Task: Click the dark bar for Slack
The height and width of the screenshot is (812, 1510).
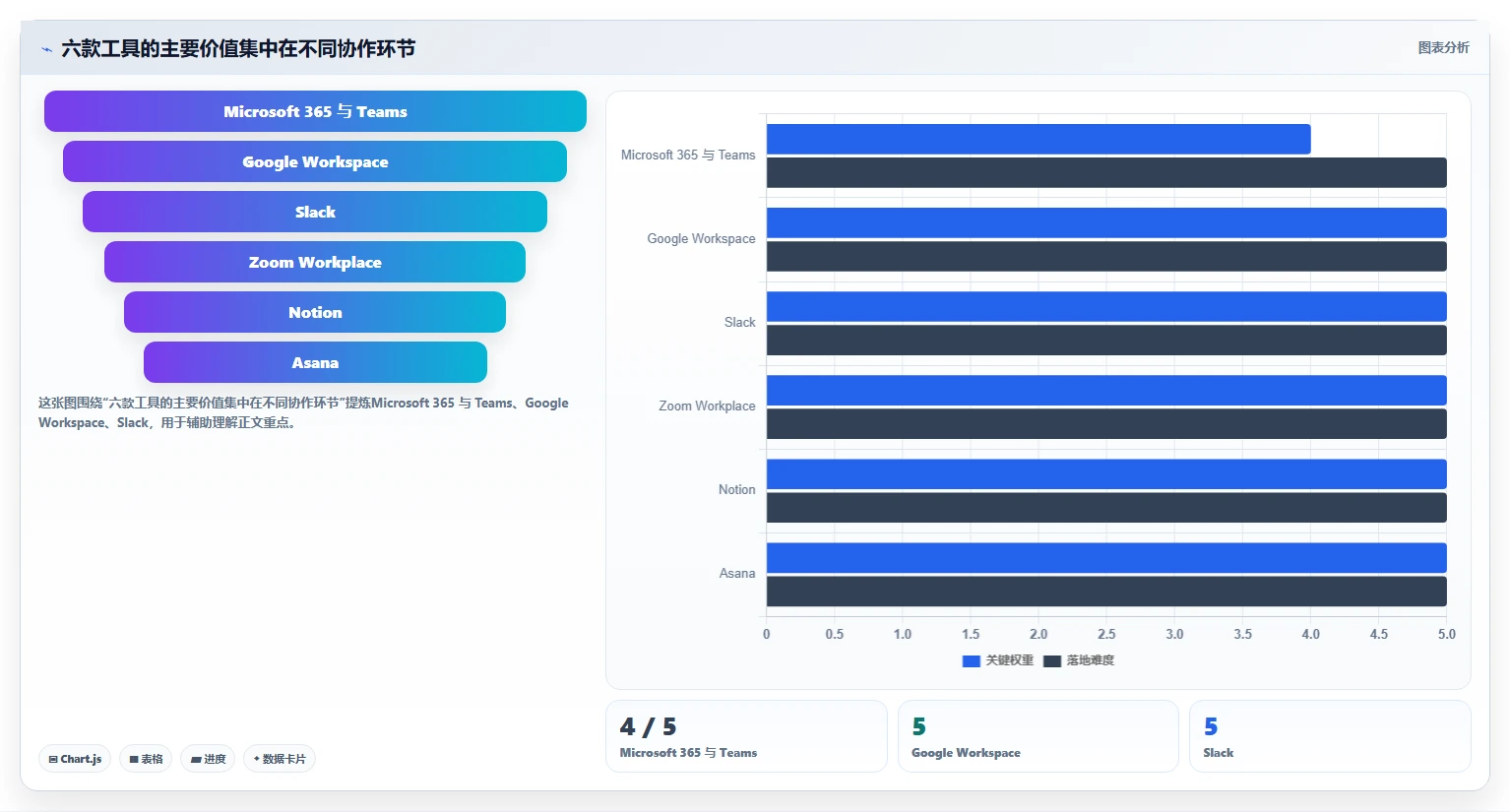Action: 1106,340
